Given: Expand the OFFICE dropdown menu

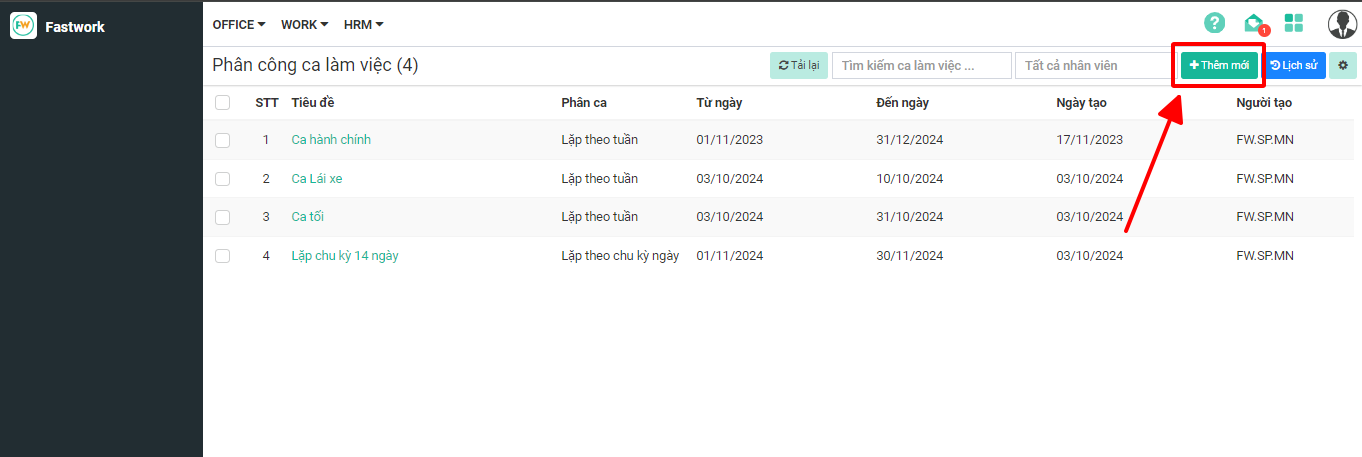Looking at the screenshot, I should [x=239, y=24].
